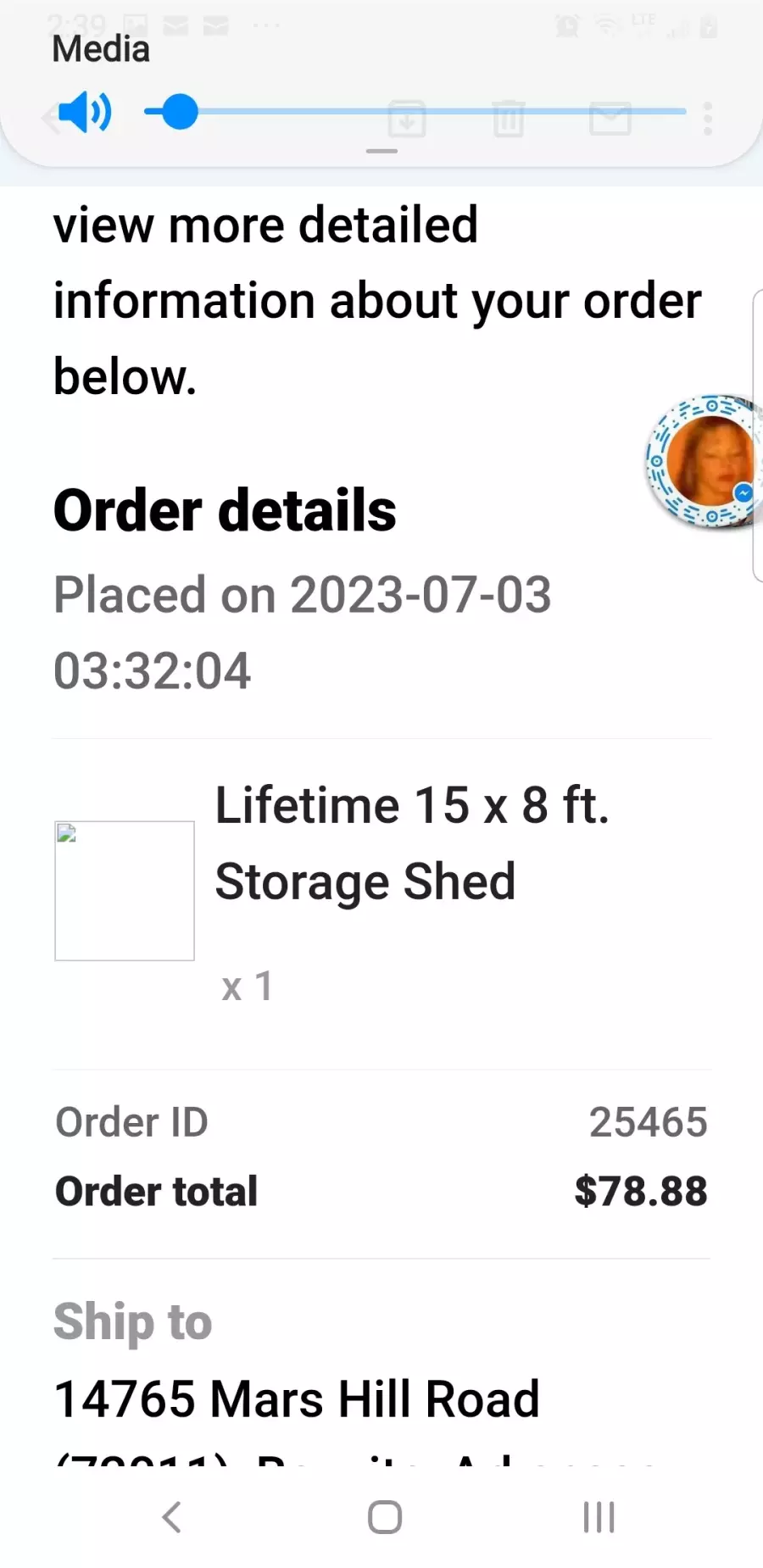Tap the dimmed archive download icon

pos(407,118)
